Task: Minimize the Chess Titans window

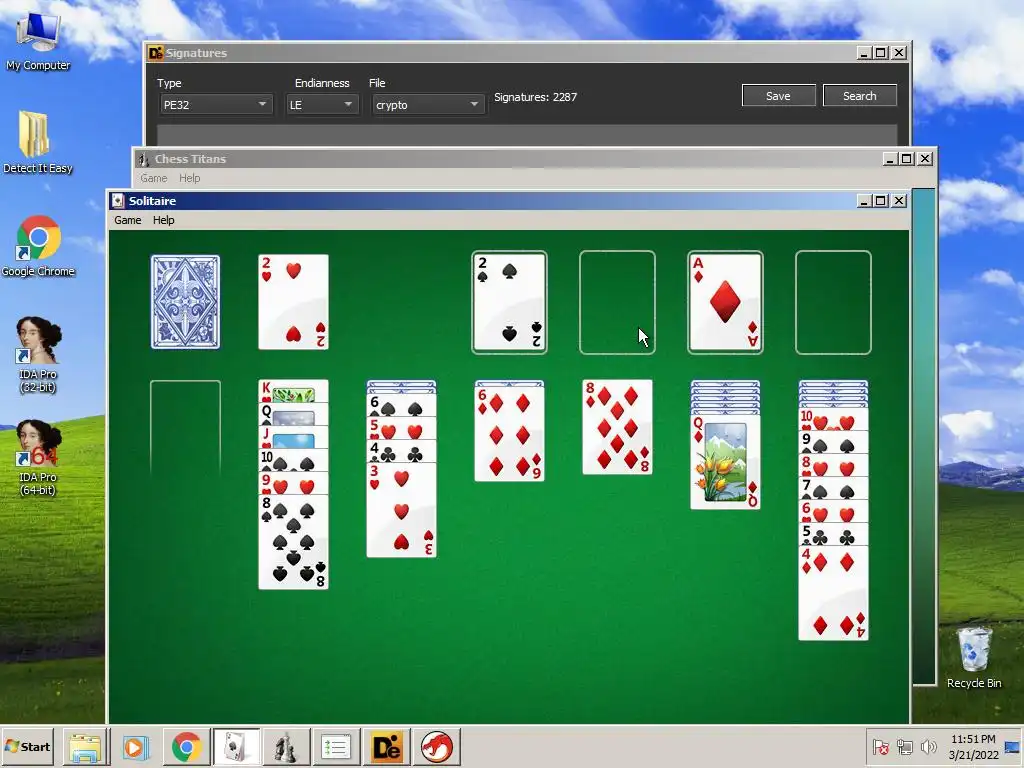Action: [x=889, y=159]
